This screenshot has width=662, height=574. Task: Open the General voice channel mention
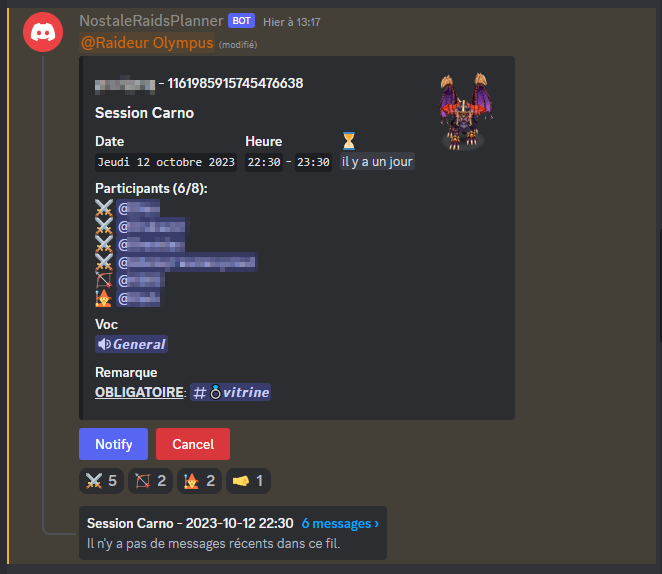coord(131,344)
